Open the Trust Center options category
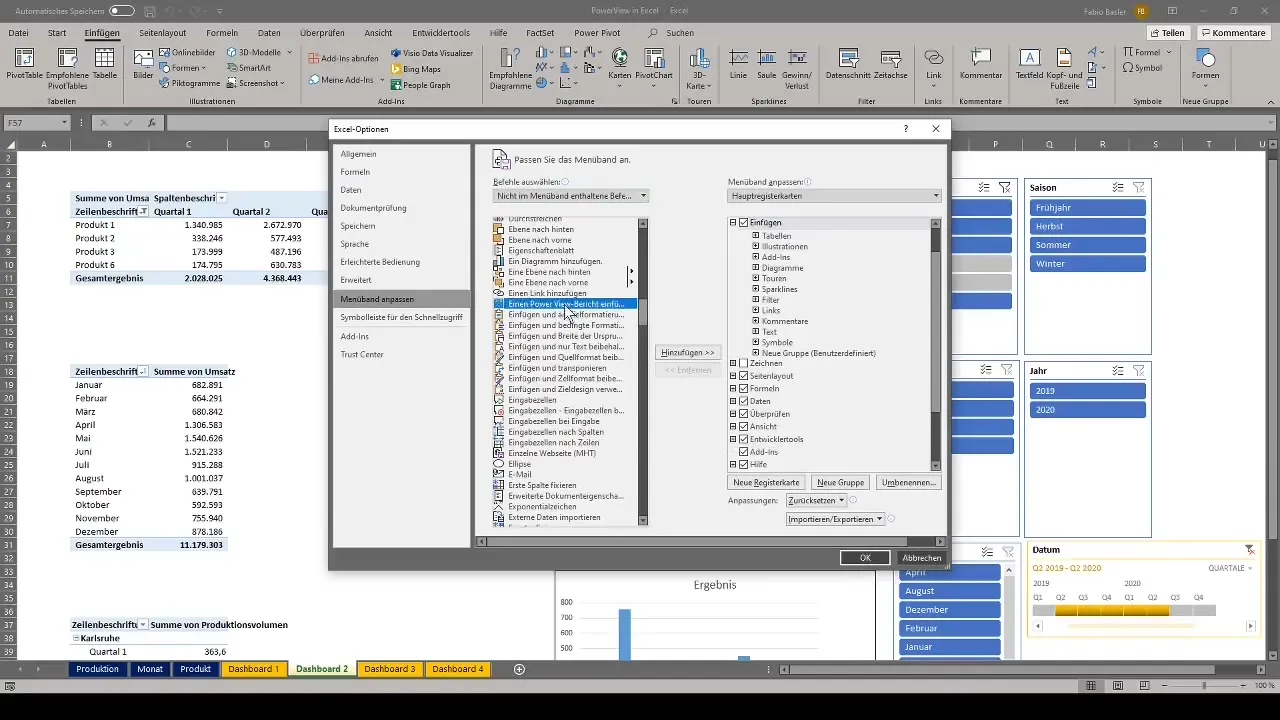The height and width of the screenshot is (720, 1280). 401,354
